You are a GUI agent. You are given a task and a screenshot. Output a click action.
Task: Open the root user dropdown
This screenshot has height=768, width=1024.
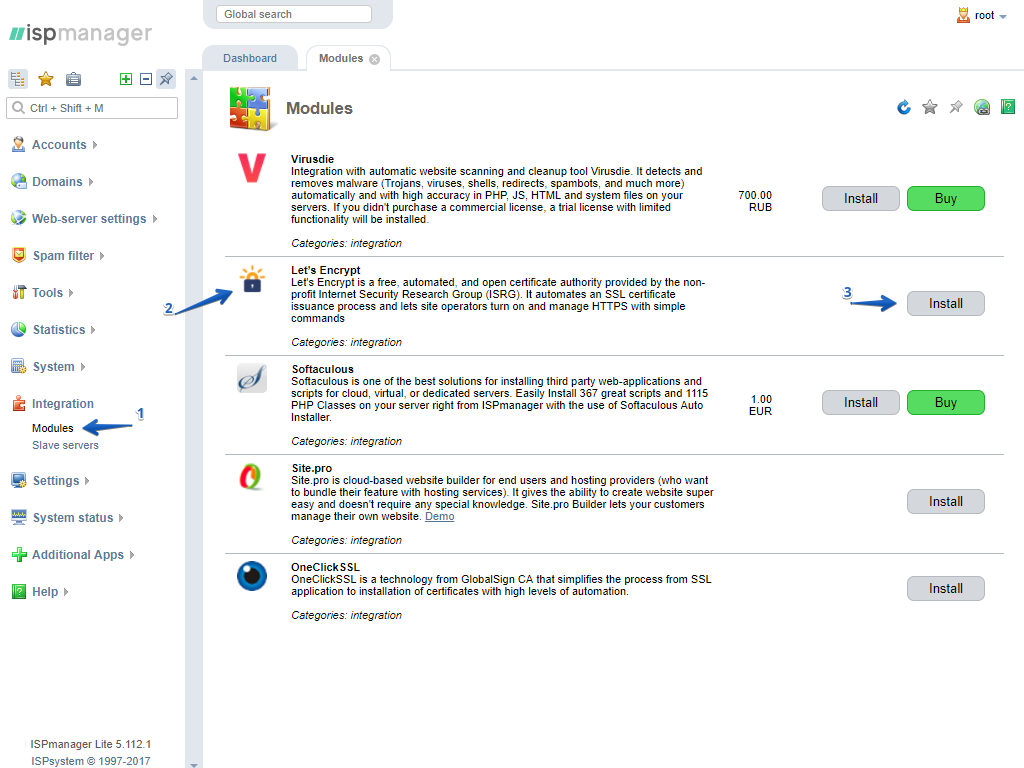1002,17
